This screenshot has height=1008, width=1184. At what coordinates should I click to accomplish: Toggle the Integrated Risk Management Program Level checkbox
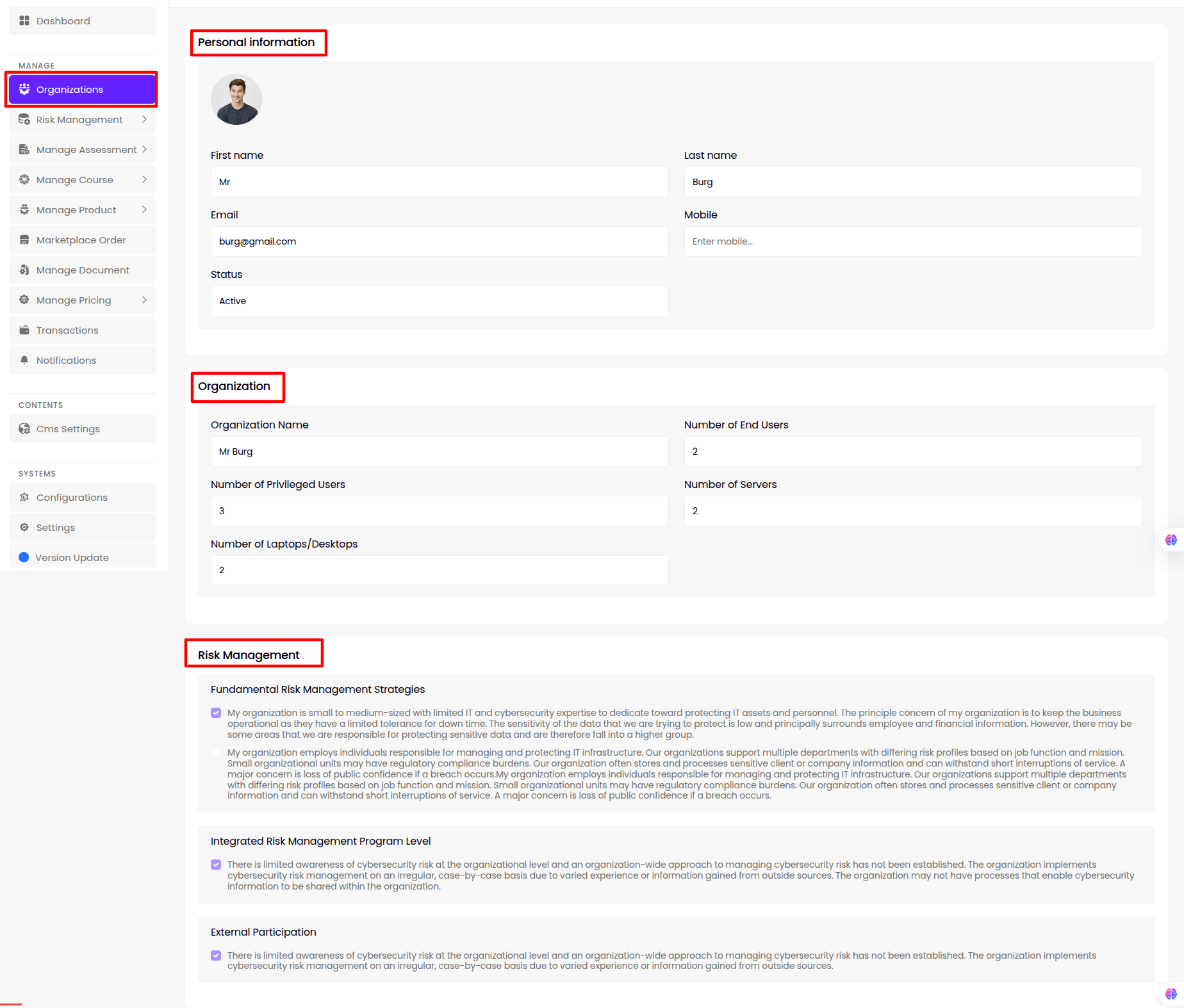point(216,865)
